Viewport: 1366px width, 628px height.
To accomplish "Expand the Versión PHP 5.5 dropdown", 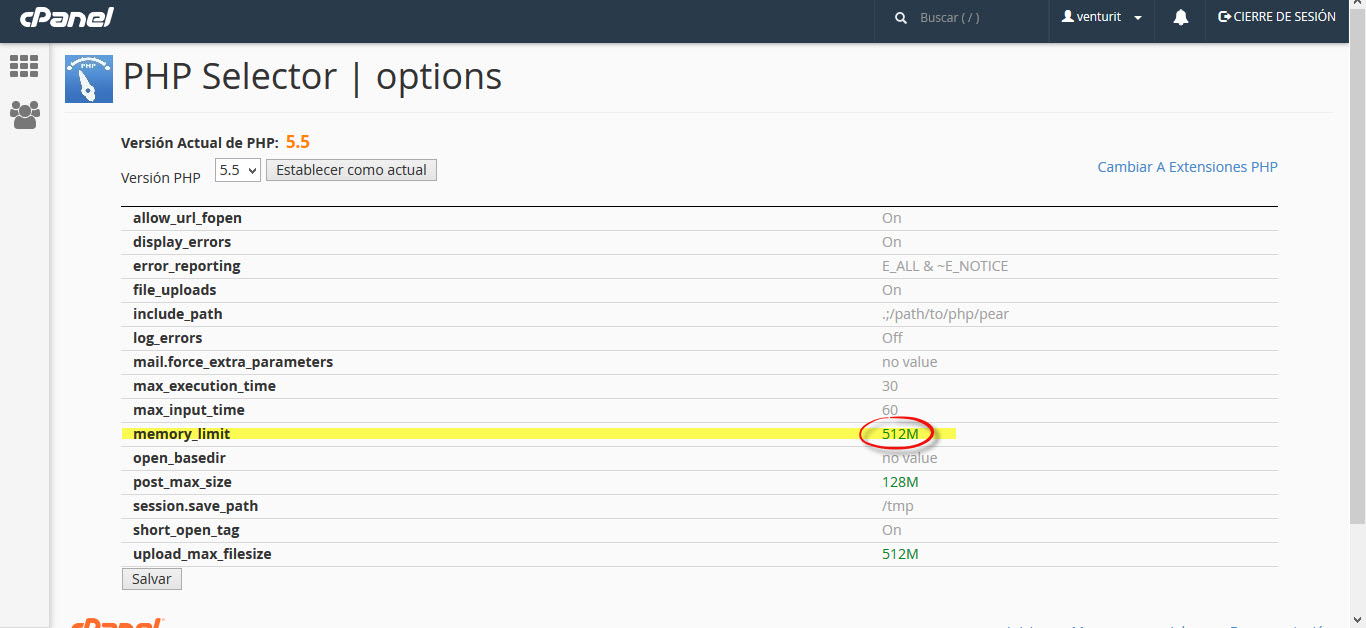I will pos(238,170).
